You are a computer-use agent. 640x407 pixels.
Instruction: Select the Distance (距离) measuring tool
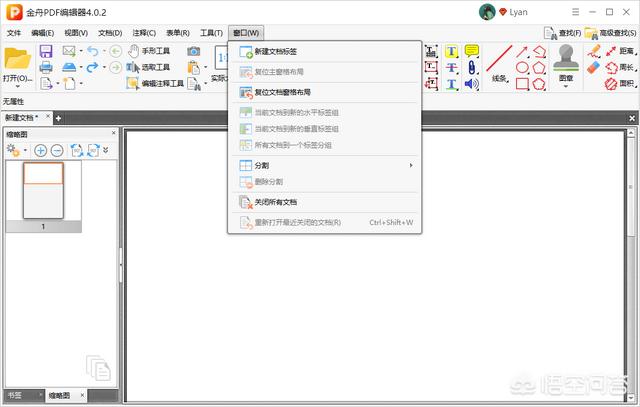(x=621, y=51)
